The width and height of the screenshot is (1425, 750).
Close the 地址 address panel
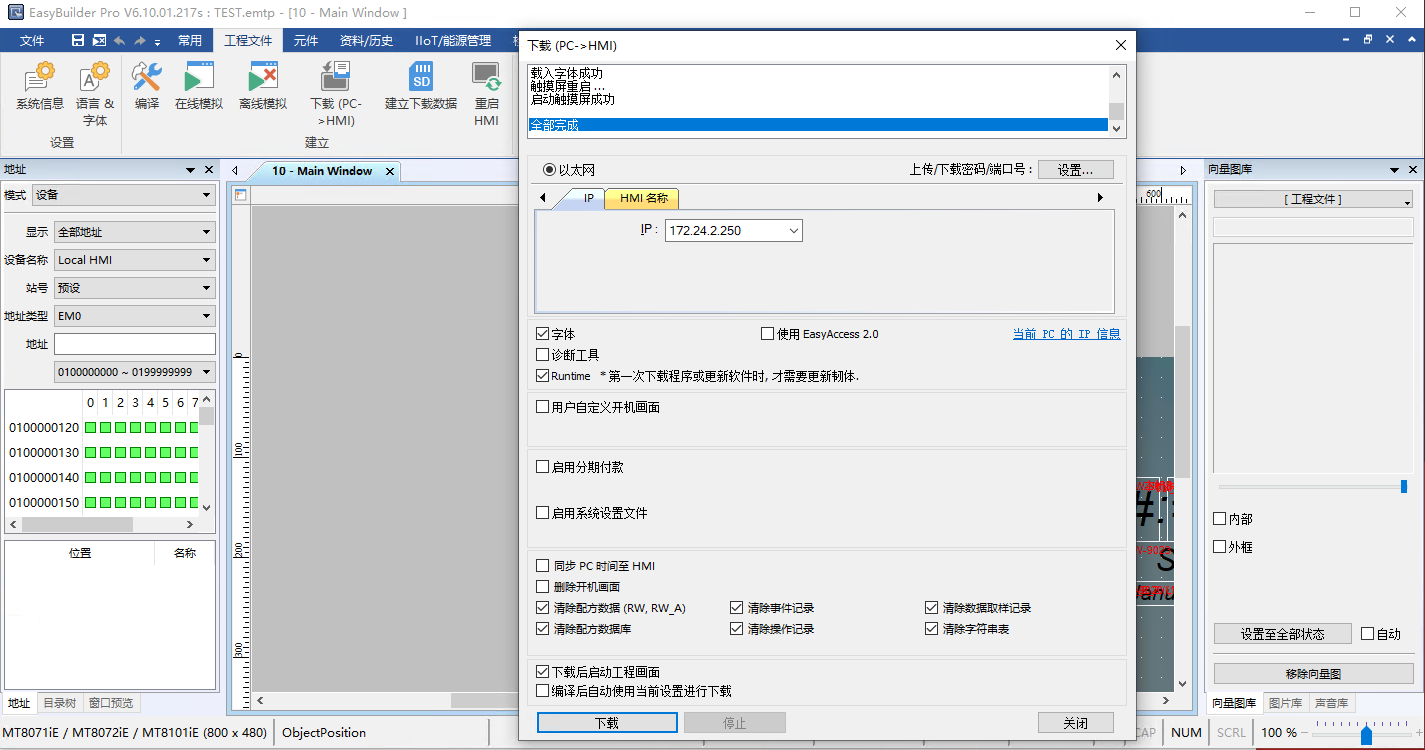209,170
